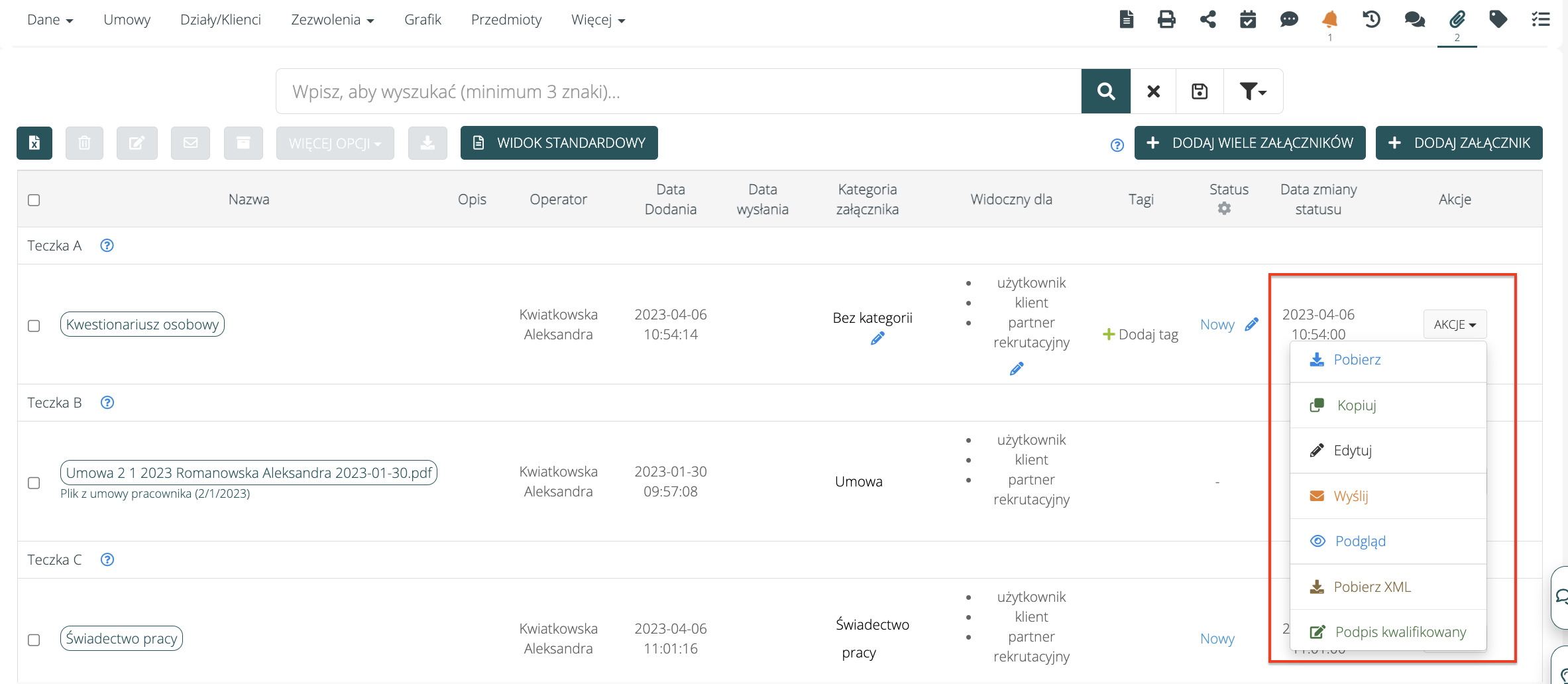Click the Dodaj załącznik button

1459,143
